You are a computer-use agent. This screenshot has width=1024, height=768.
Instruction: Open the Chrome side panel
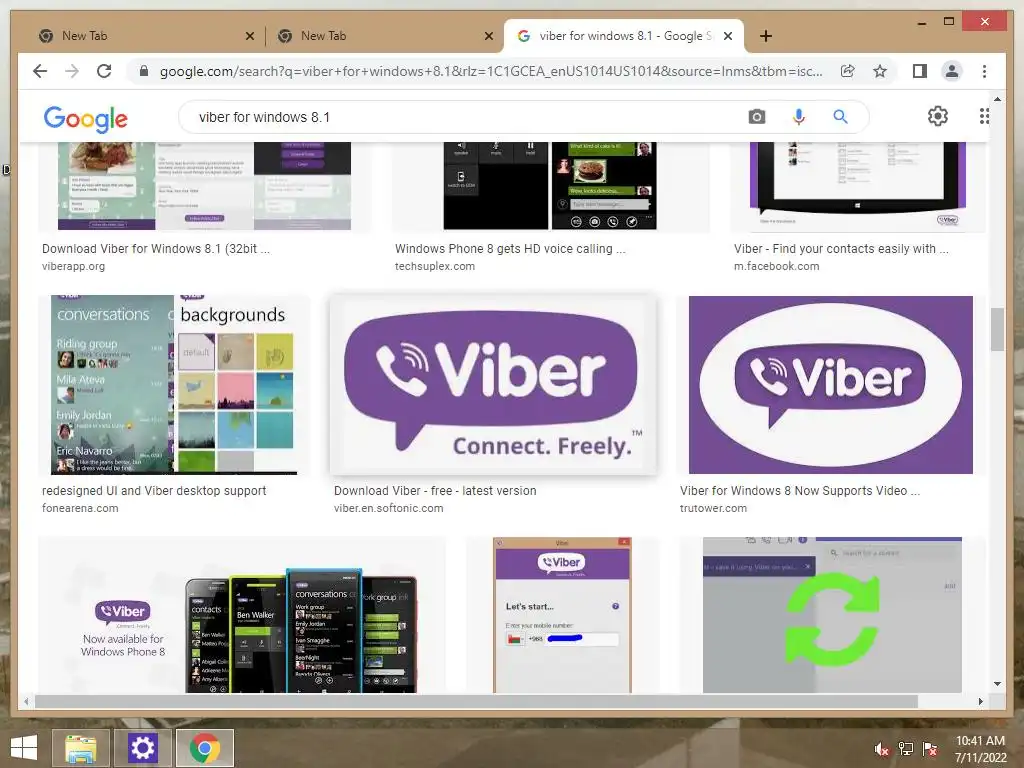coord(920,71)
